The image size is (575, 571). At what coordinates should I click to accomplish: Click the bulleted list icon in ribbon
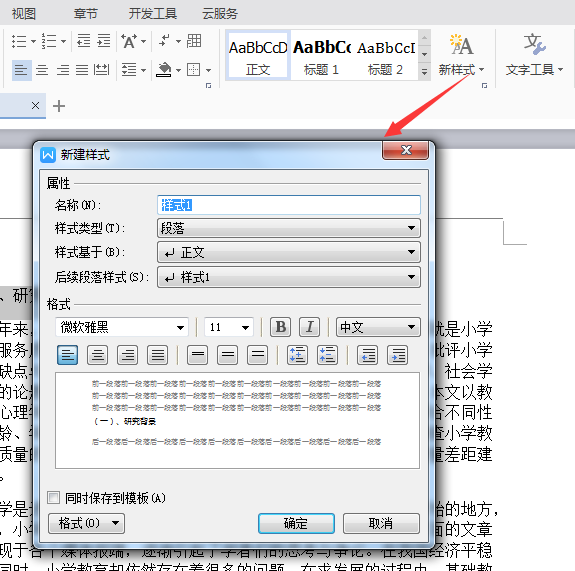tap(19, 41)
